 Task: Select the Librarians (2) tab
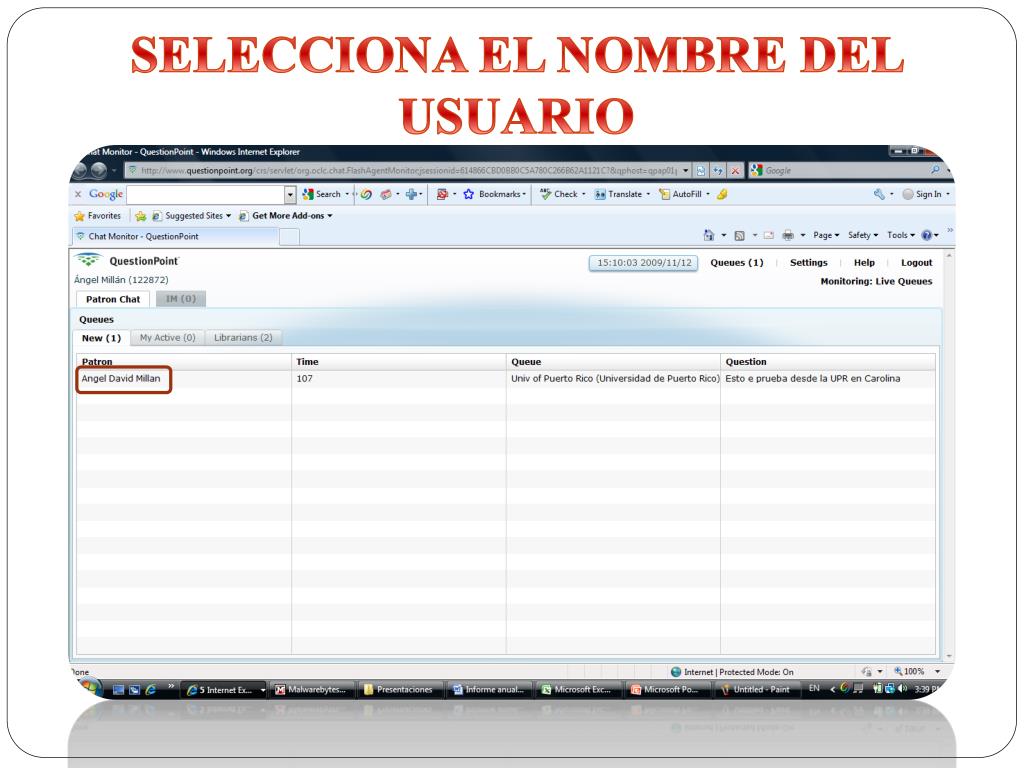click(244, 338)
